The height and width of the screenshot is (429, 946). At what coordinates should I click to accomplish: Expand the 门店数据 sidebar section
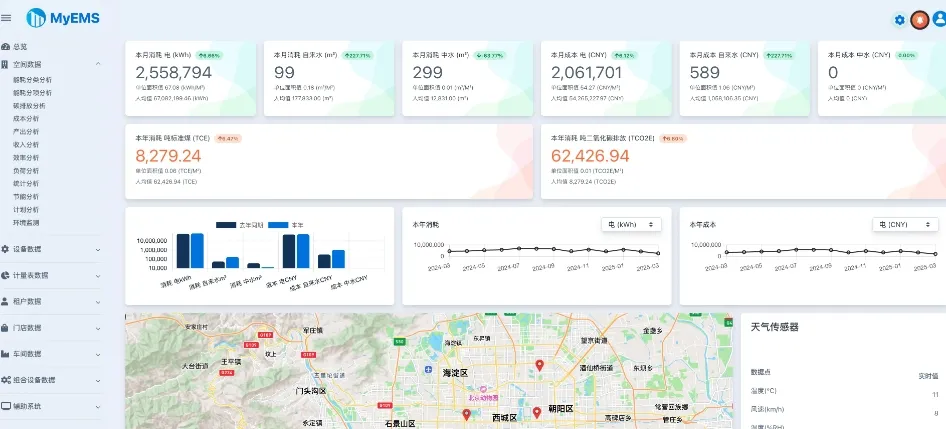(x=51, y=328)
